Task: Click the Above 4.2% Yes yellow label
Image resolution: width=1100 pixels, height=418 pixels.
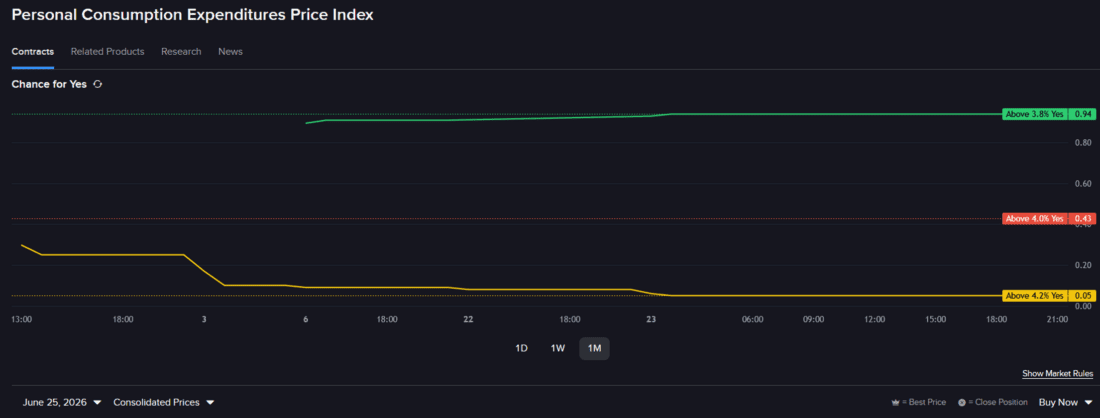Action: 1034,296
